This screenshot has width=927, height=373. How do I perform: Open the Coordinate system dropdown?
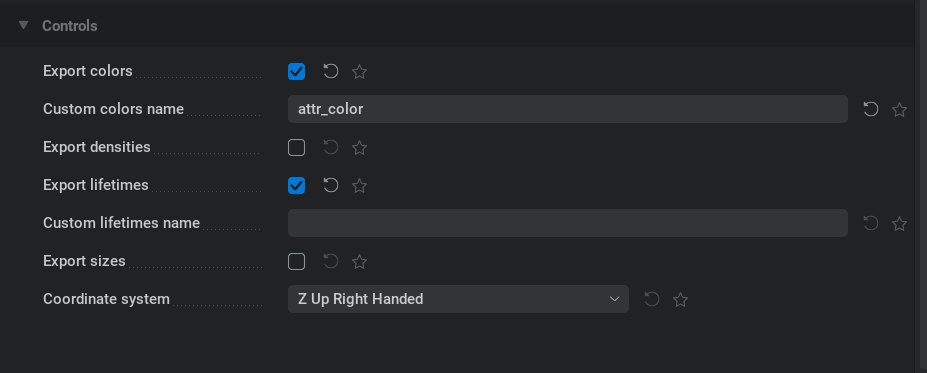pos(458,299)
